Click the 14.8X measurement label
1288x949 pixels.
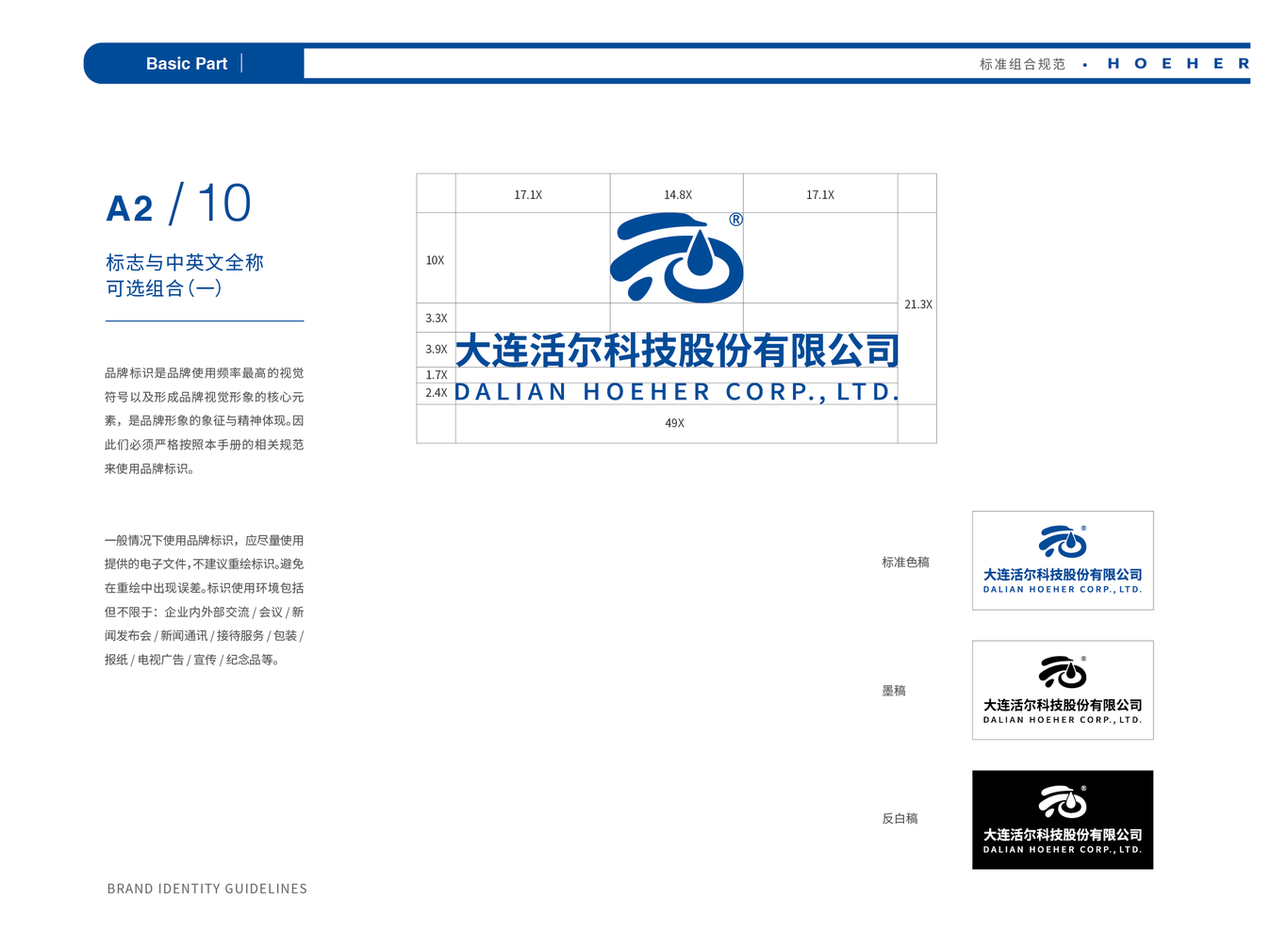pyautogui.click(x=678, y=195)
